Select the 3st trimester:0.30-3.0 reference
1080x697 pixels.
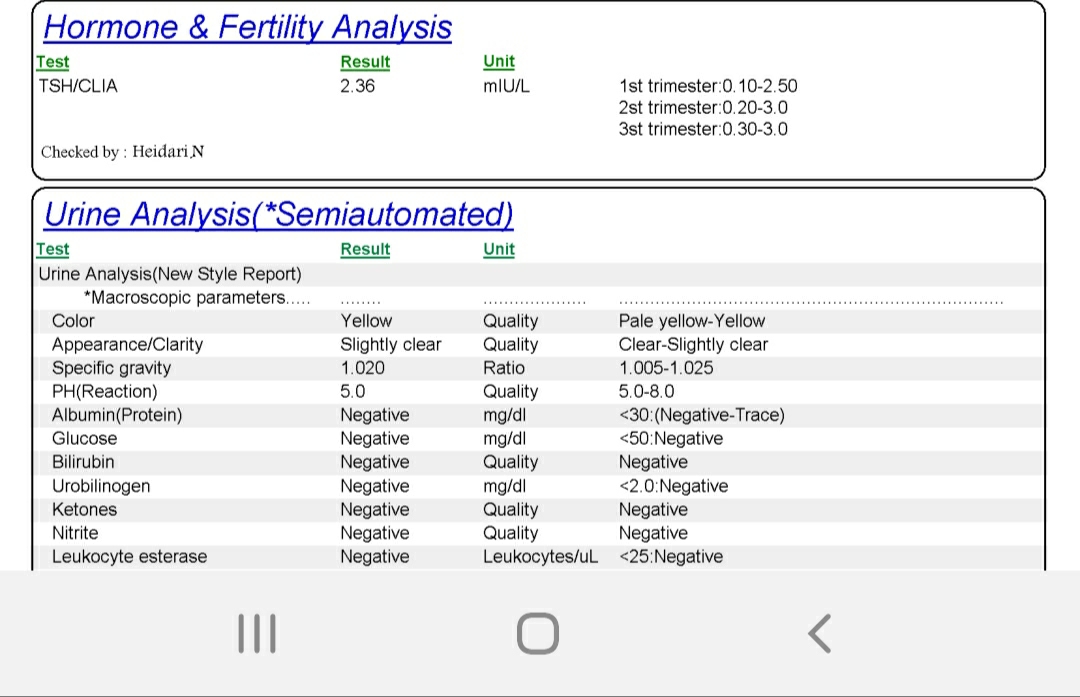703,129
